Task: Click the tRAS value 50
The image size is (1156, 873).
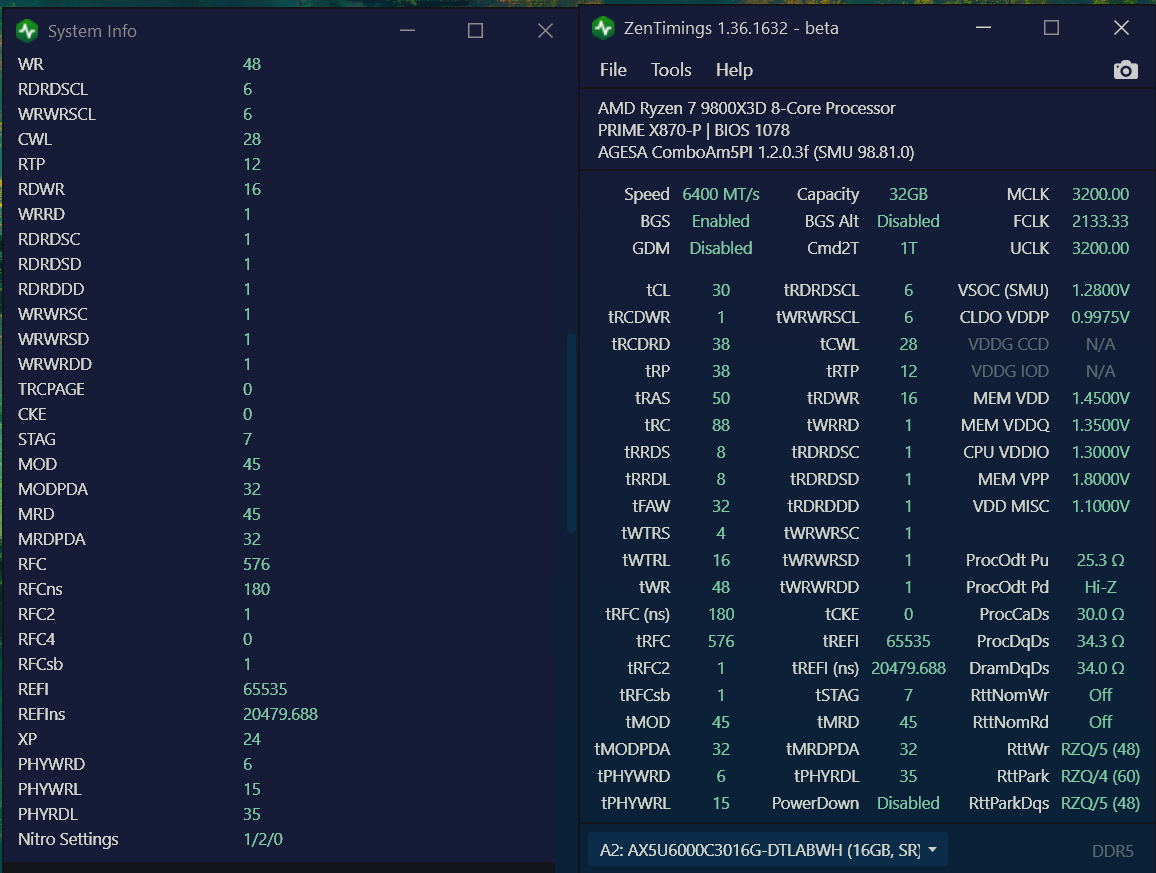Action: [720, 398]
